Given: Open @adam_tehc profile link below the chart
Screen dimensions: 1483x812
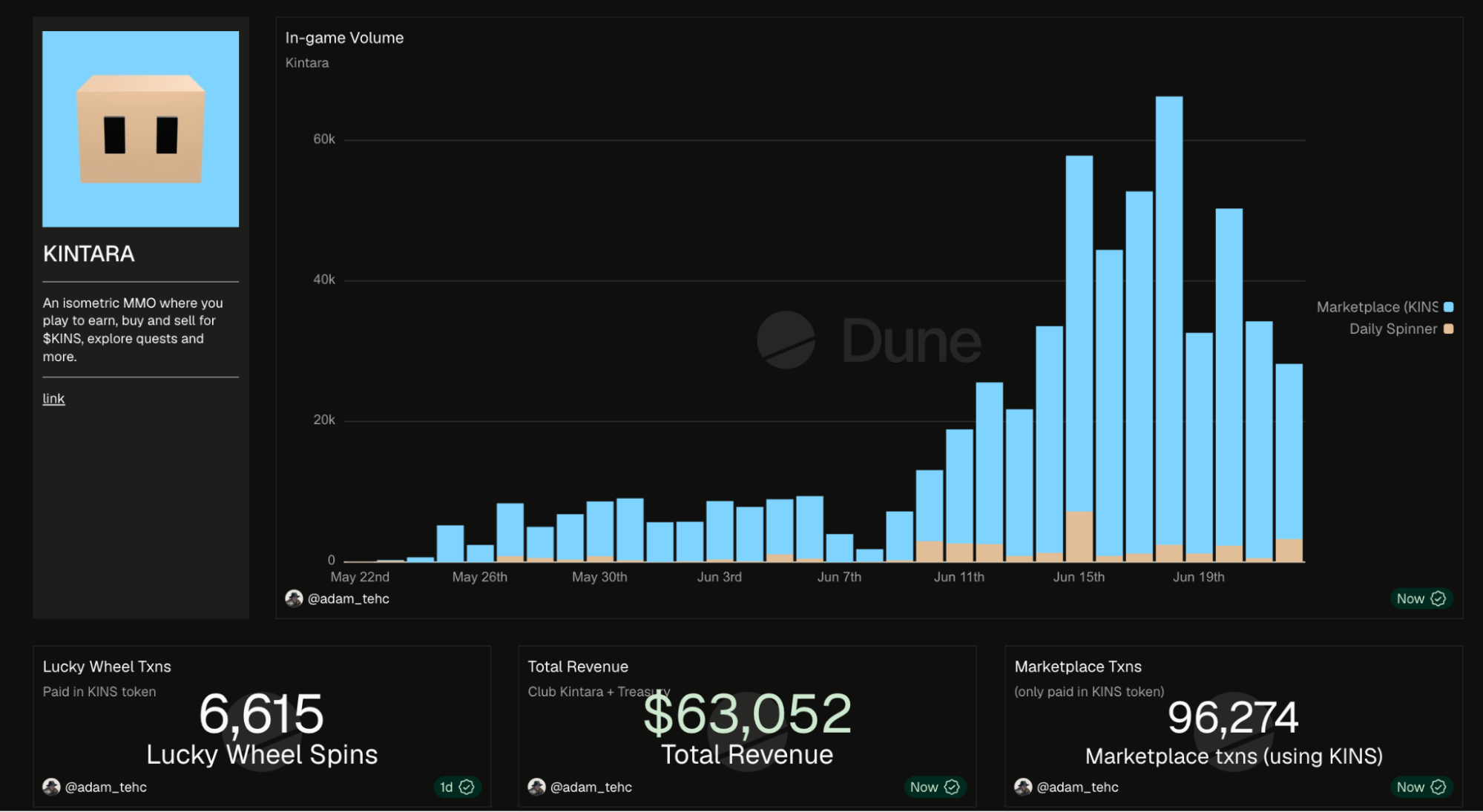Looking at the screenshot, I should click(348, 598).
